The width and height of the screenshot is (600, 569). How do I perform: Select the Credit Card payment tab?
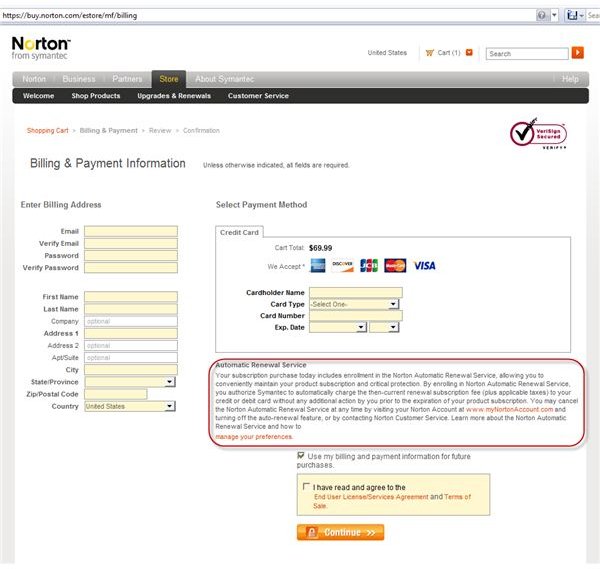point(239,232)
